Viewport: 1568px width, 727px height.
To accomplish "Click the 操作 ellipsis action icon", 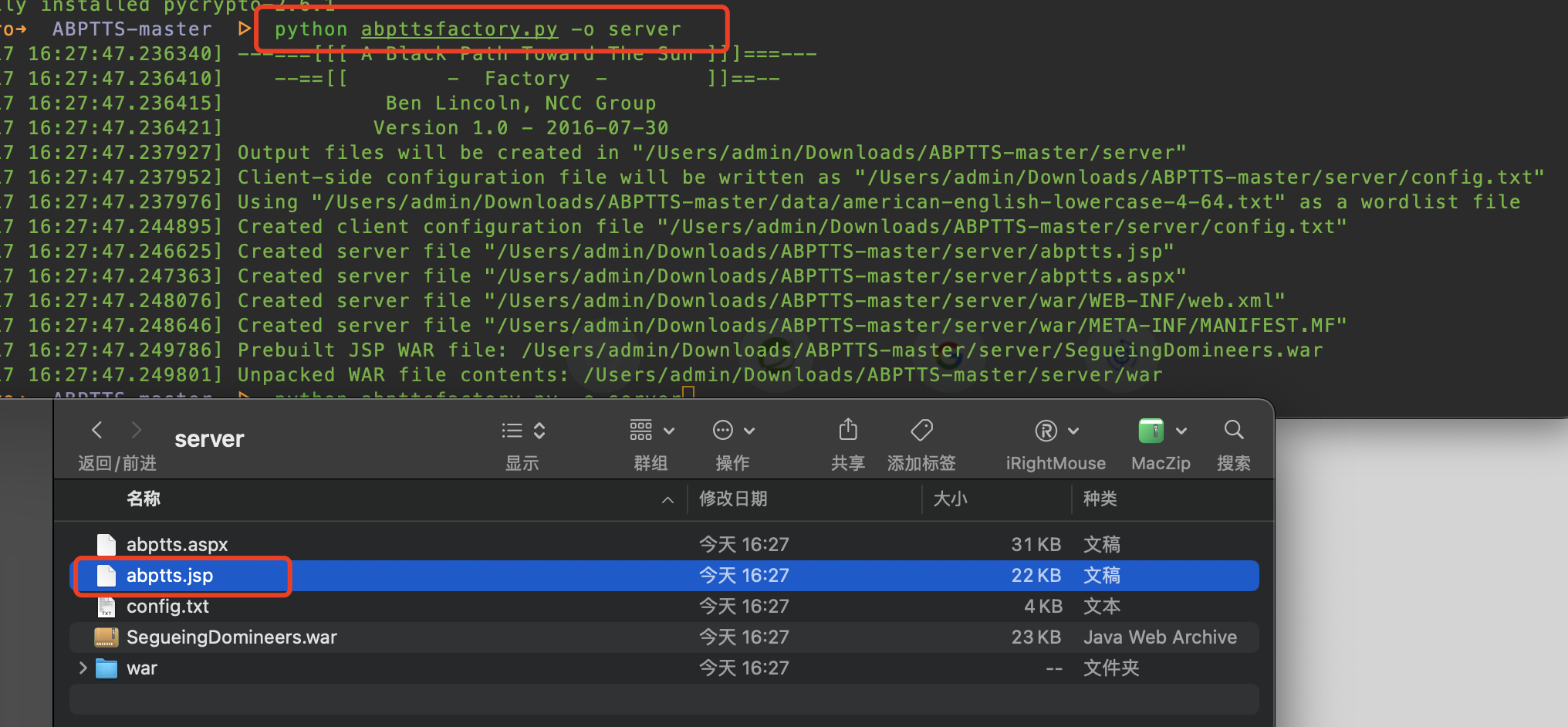I will 723,430.
